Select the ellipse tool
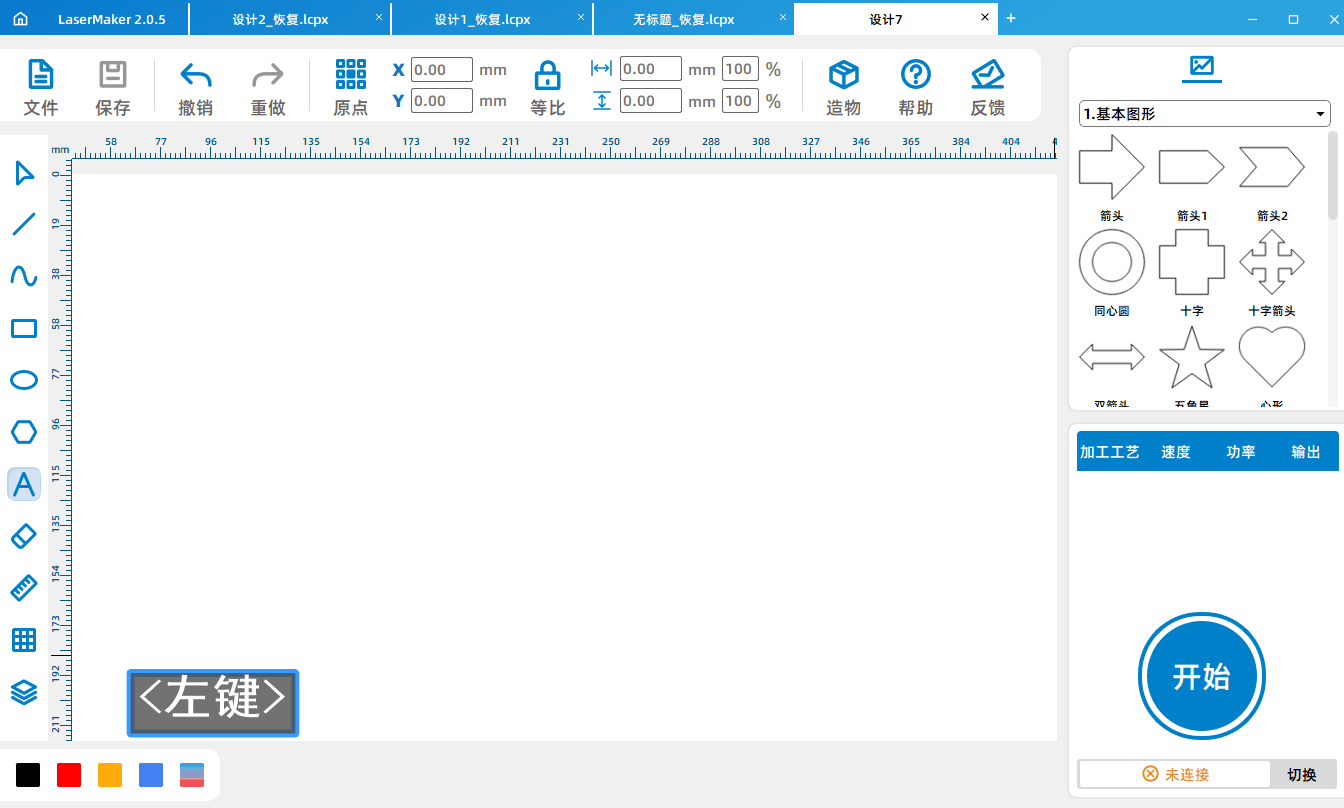This screenshot has height=808, width=1344. pyautogui.click(x=24, y=380)
